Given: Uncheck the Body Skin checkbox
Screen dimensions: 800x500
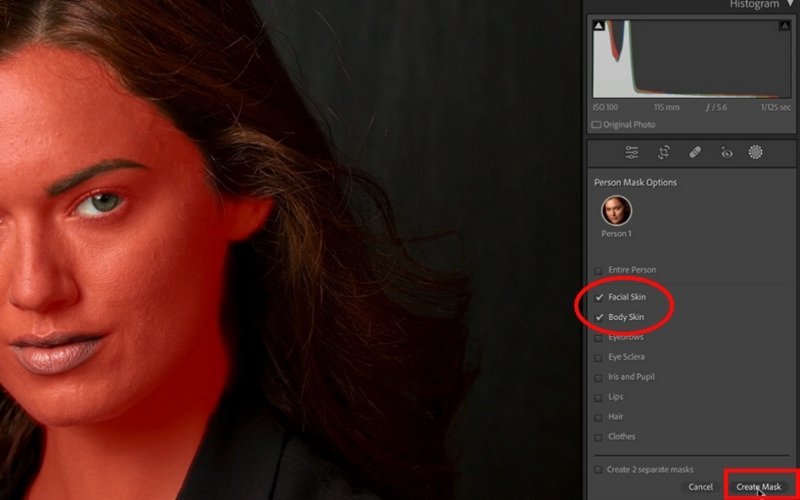Looking at the screenshot, I should click(599, 317).
